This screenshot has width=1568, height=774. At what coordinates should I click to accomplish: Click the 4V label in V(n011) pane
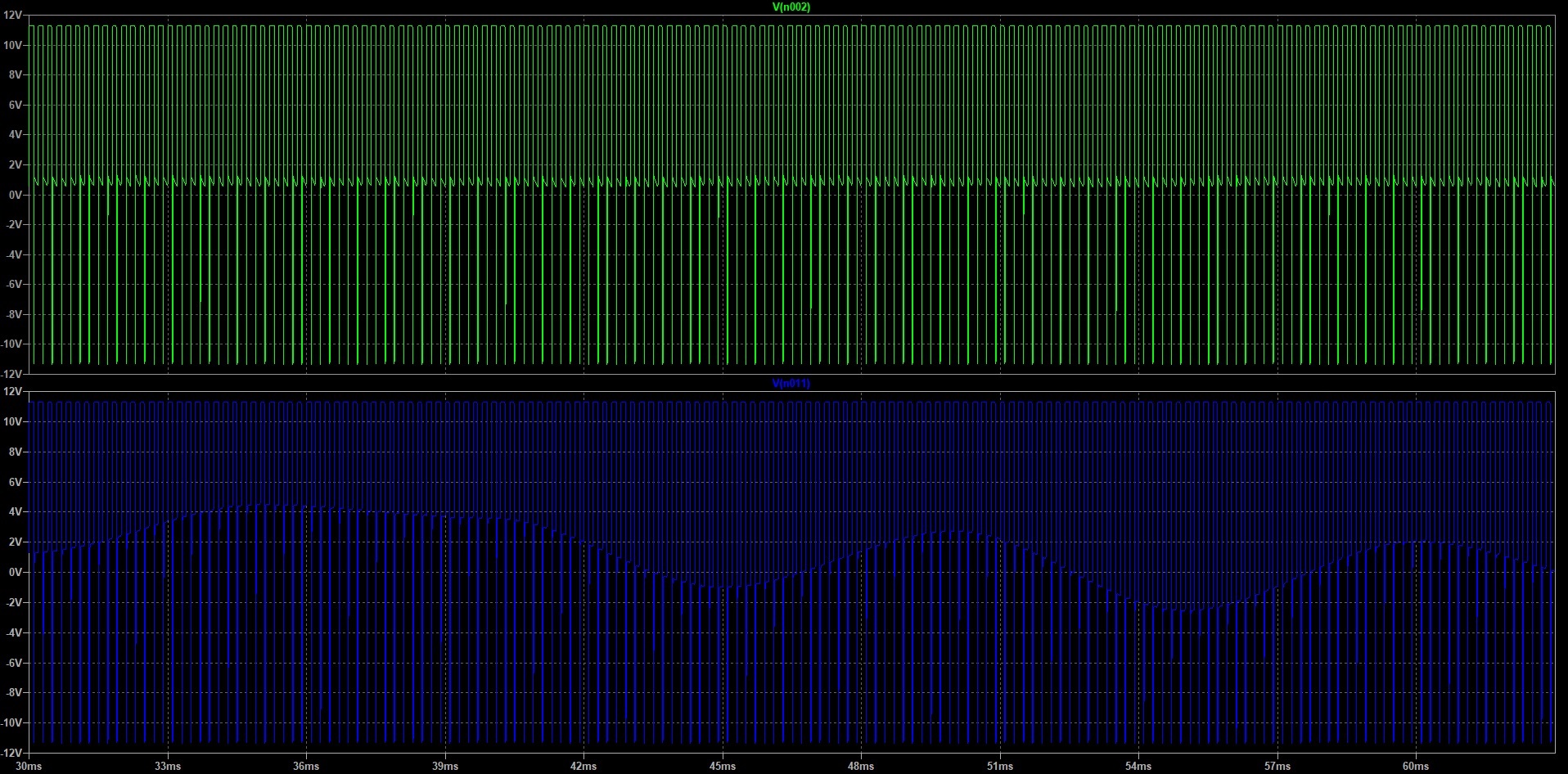click(15, 512)
